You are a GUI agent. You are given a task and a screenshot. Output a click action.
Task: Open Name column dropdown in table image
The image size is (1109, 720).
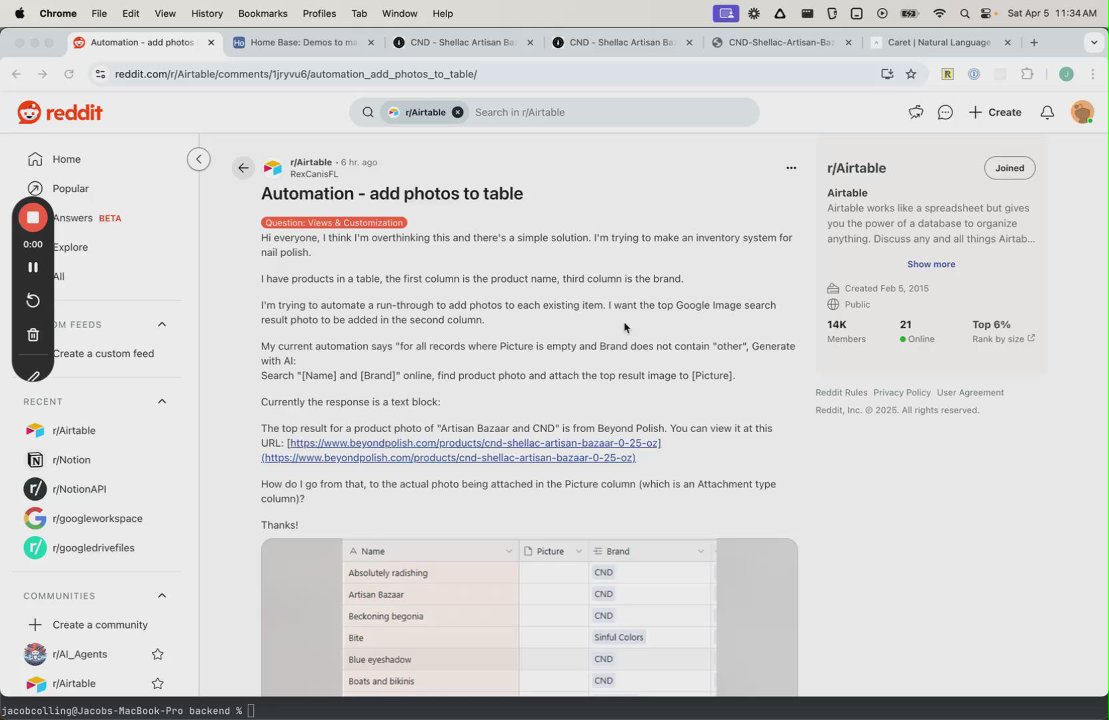click(508, 551)
